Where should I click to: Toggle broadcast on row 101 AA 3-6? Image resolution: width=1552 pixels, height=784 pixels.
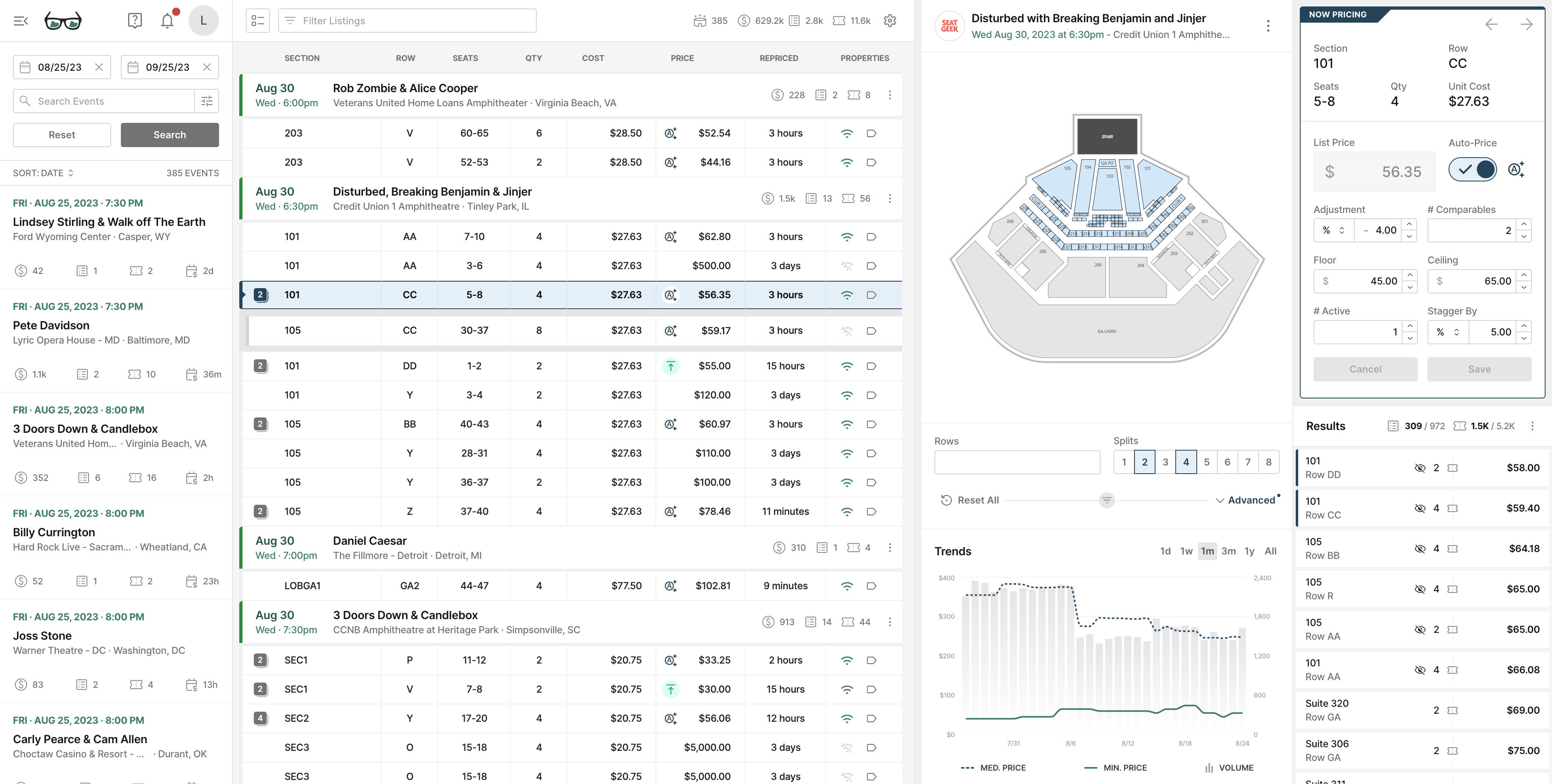[847, 266]
